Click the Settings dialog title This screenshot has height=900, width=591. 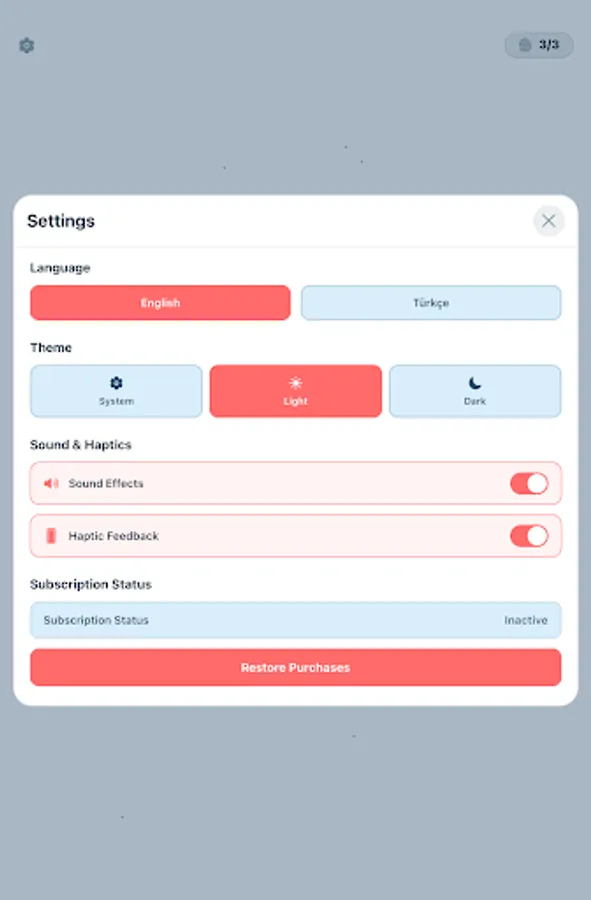(x=62, y=221)
